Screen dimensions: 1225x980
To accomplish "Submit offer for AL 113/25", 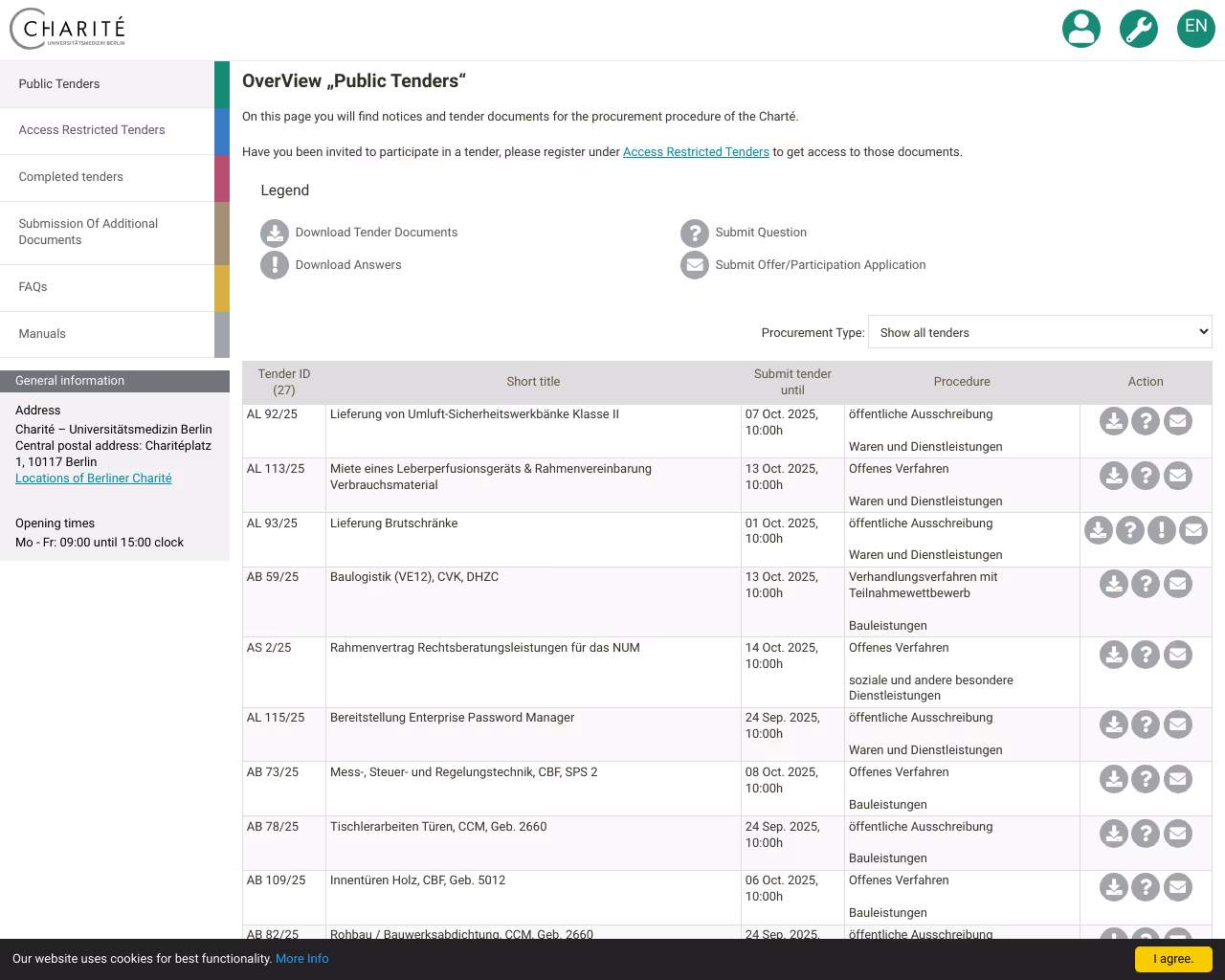I will pyautogui.click(x=1178, y=476).
